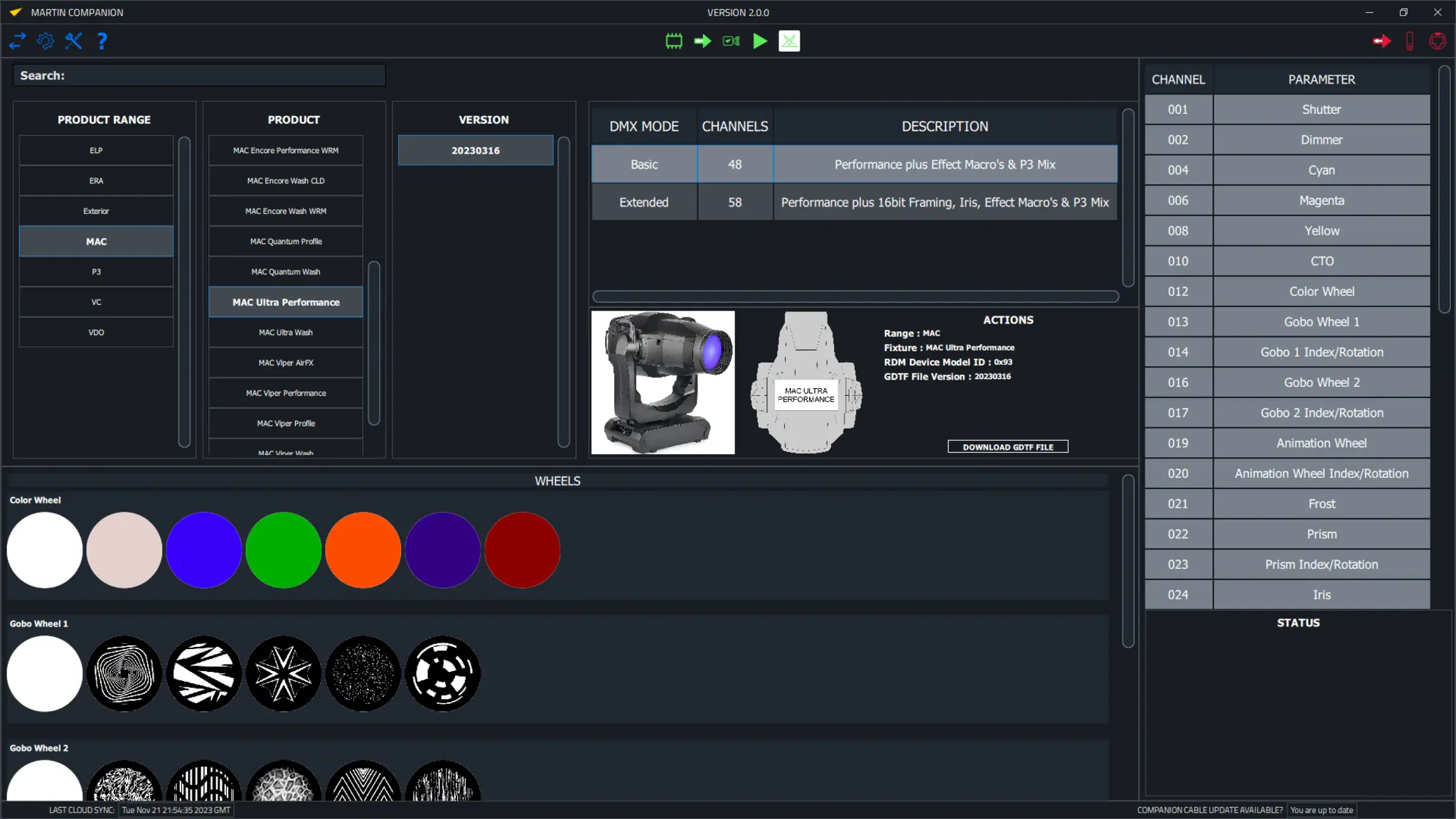Select the MAC Ultra Performance product
1456x819 pixels.
[286, 302]
